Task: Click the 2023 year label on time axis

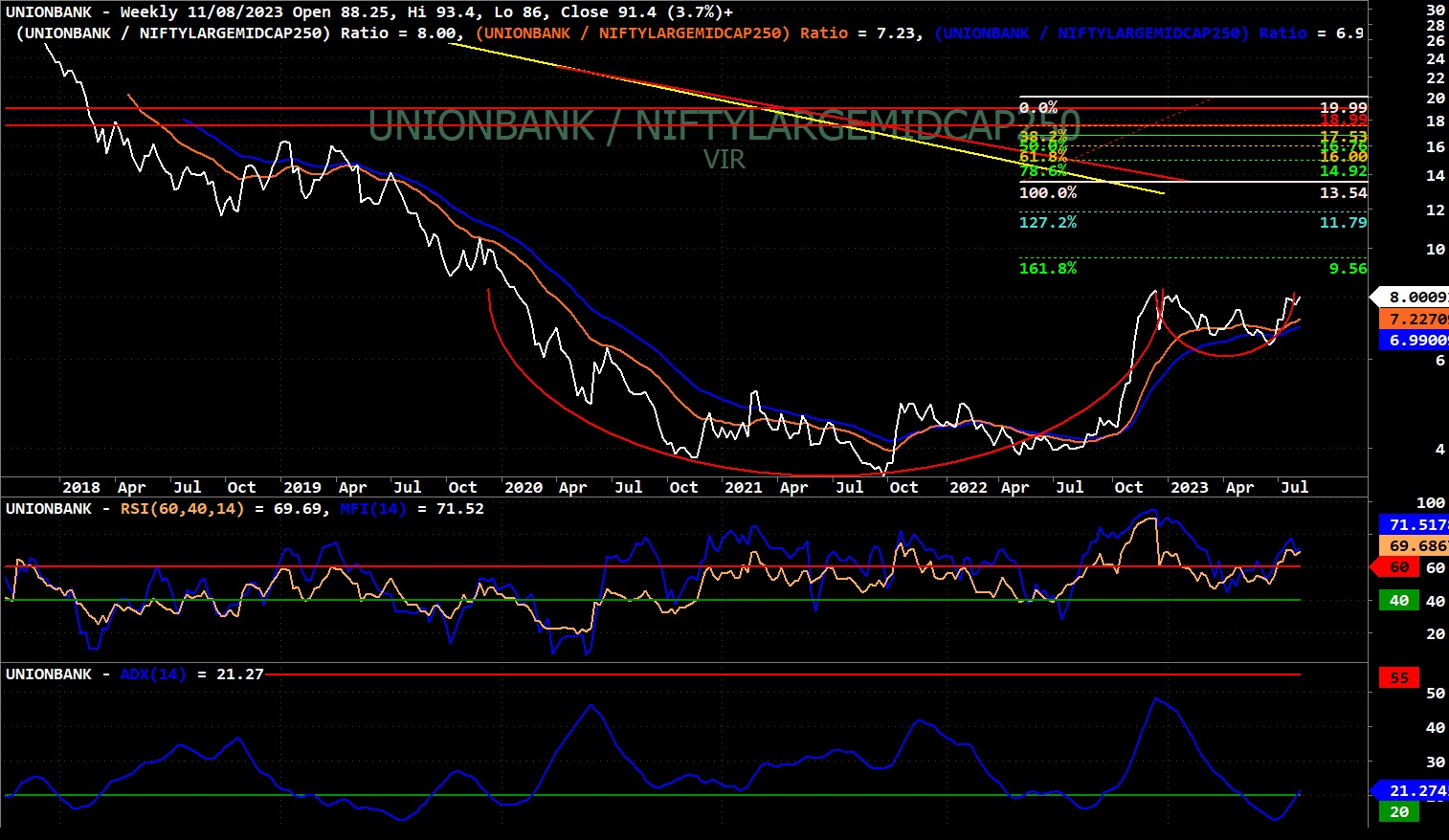Action: (x=1190, y=488)
